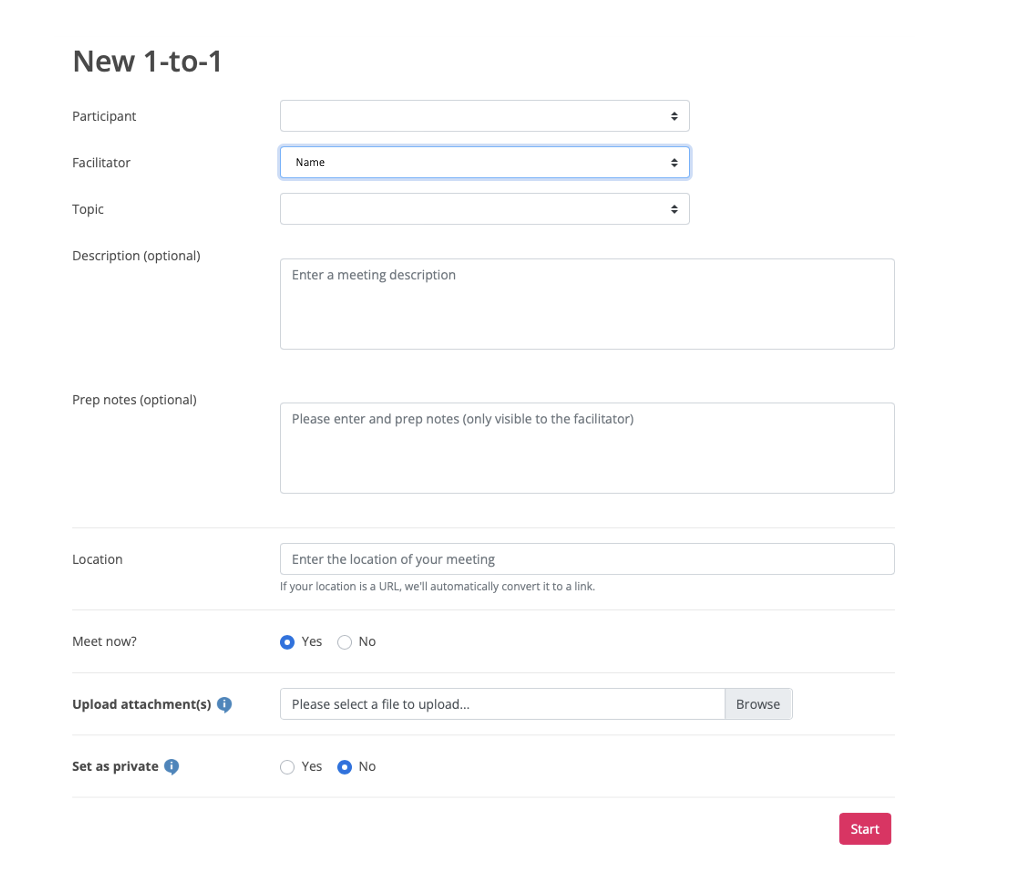Choose Yes for Set as private
Image resolution: width=1018 pixels, height=888 pixels.
point(288,767)
